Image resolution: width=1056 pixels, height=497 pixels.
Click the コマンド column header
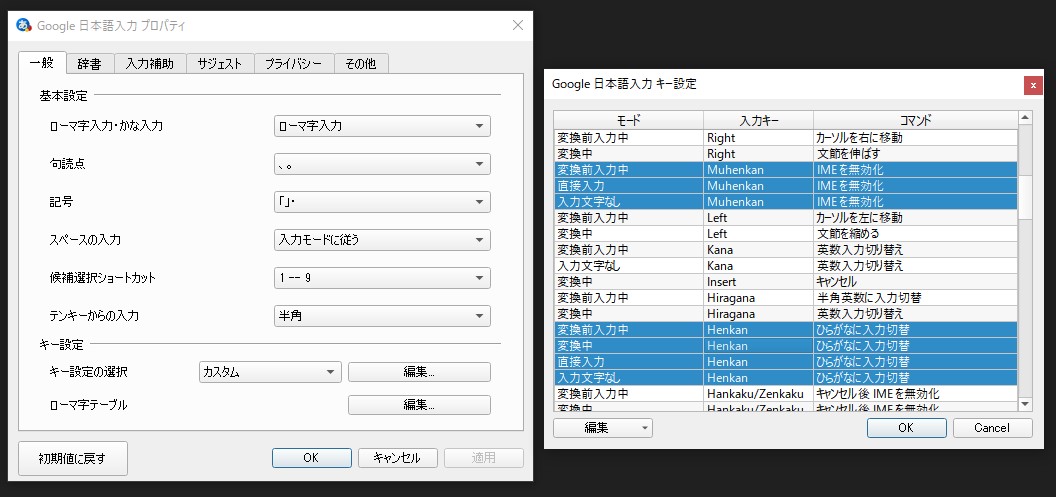pyautogui.click(x=914, y=120)
